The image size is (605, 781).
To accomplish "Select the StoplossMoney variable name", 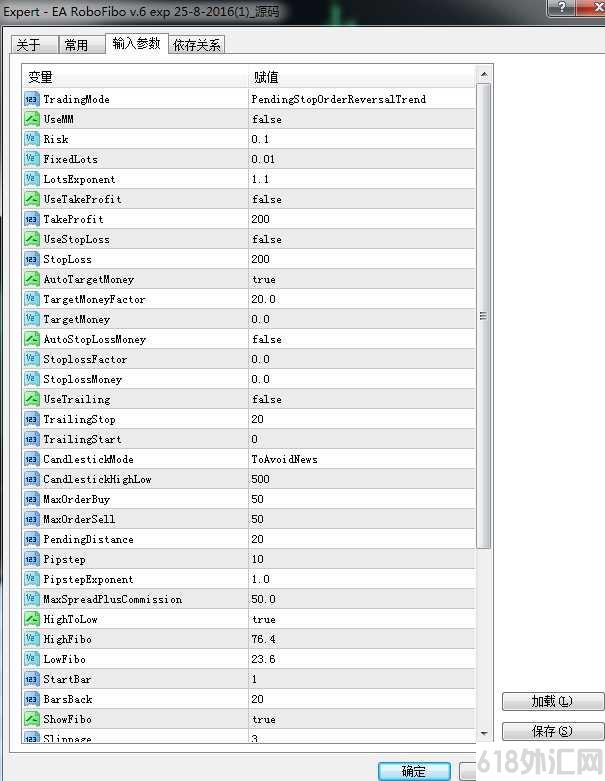I will coord(83,379).
